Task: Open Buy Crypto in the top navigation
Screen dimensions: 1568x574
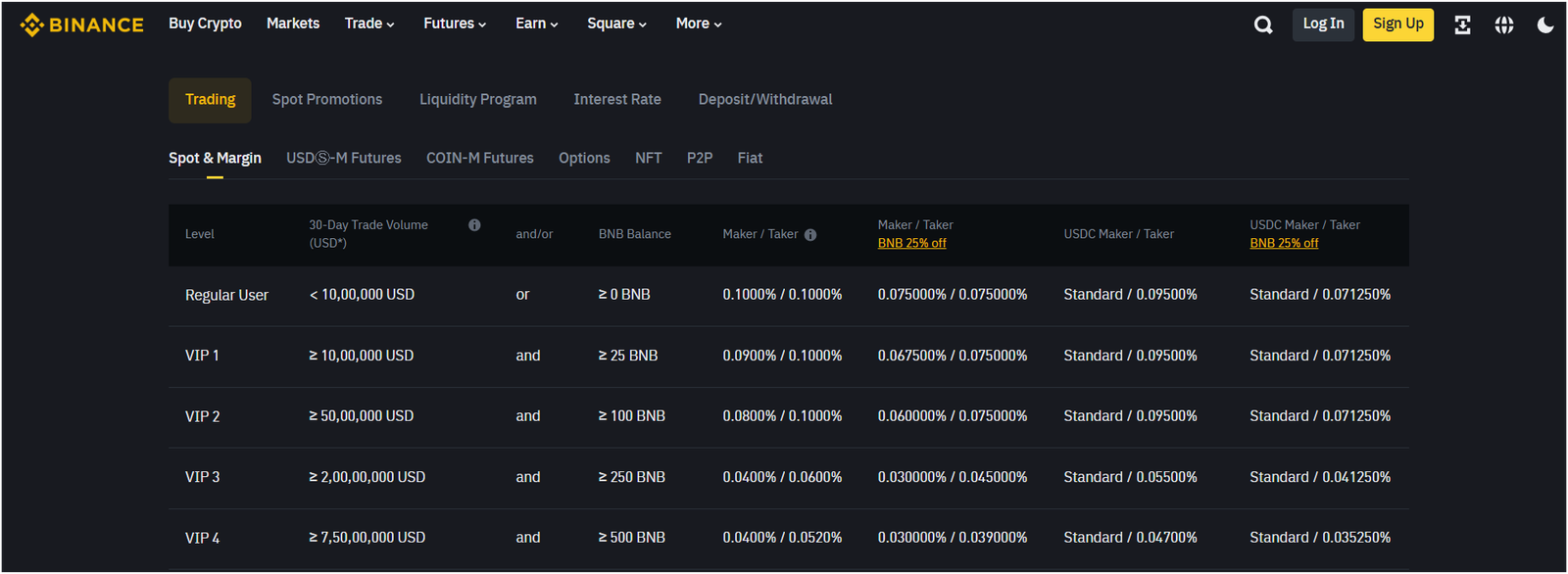Action: (x=205, y=24)
